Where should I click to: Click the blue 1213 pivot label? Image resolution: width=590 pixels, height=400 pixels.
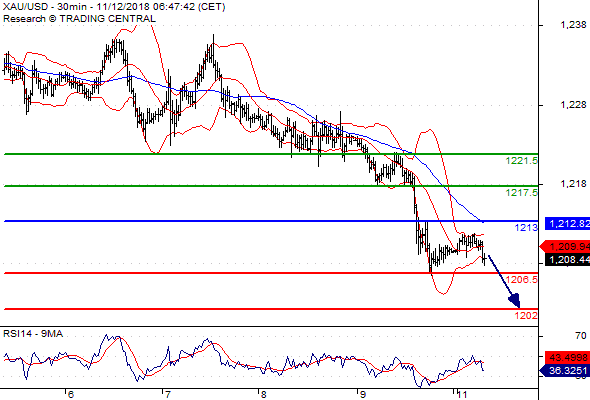pos(526,228)
